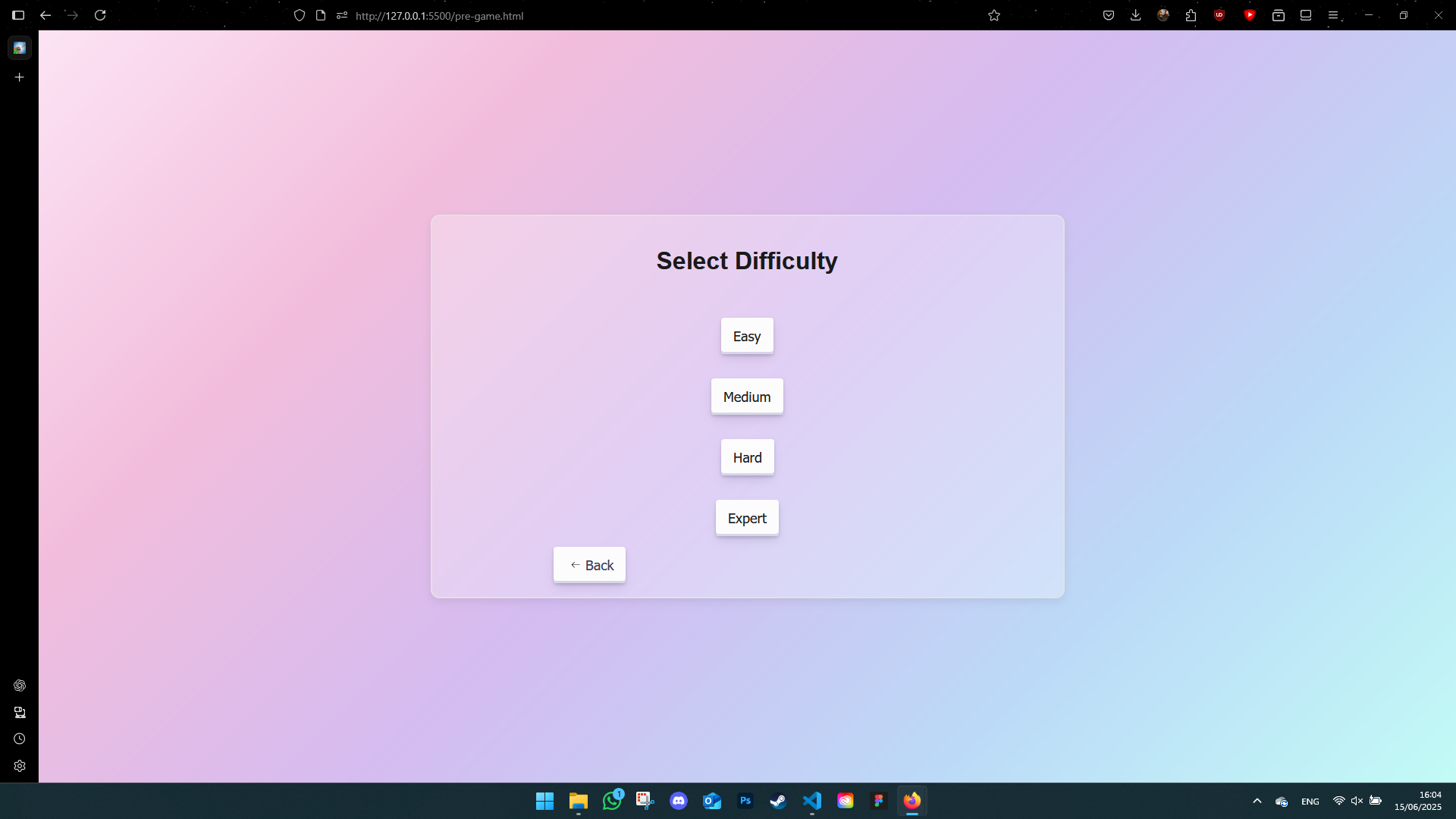
Task: Open sidebar settings gear icon
Action: pyautogui.click(x=20, y=766)
